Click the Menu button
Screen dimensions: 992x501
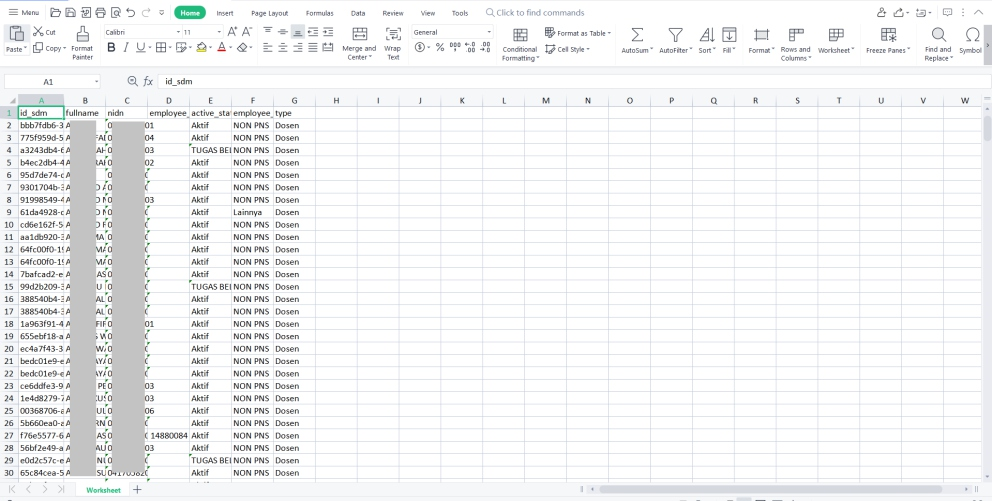click(x=24, y=13)
